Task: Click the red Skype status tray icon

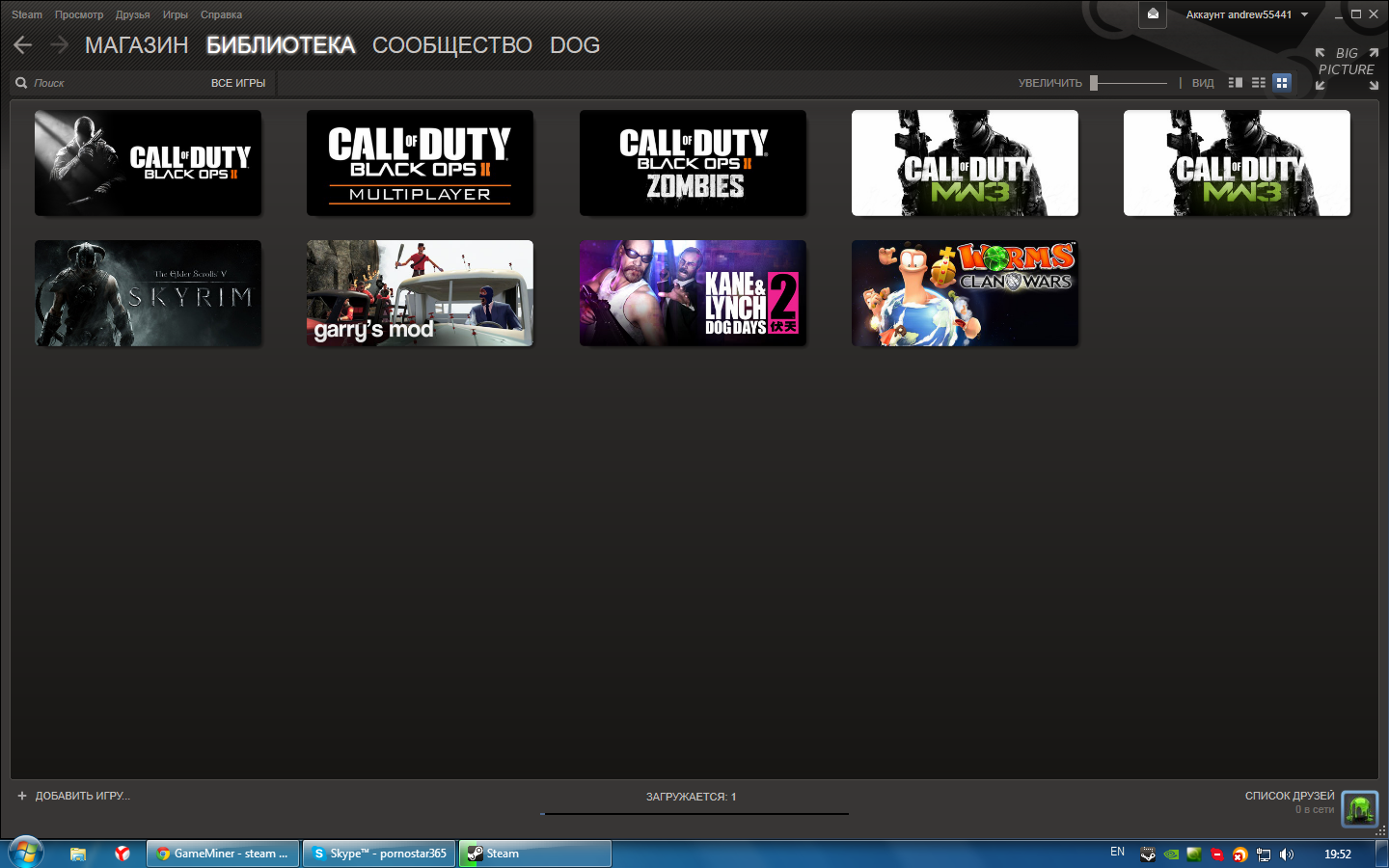Action: click(1217, 854)
